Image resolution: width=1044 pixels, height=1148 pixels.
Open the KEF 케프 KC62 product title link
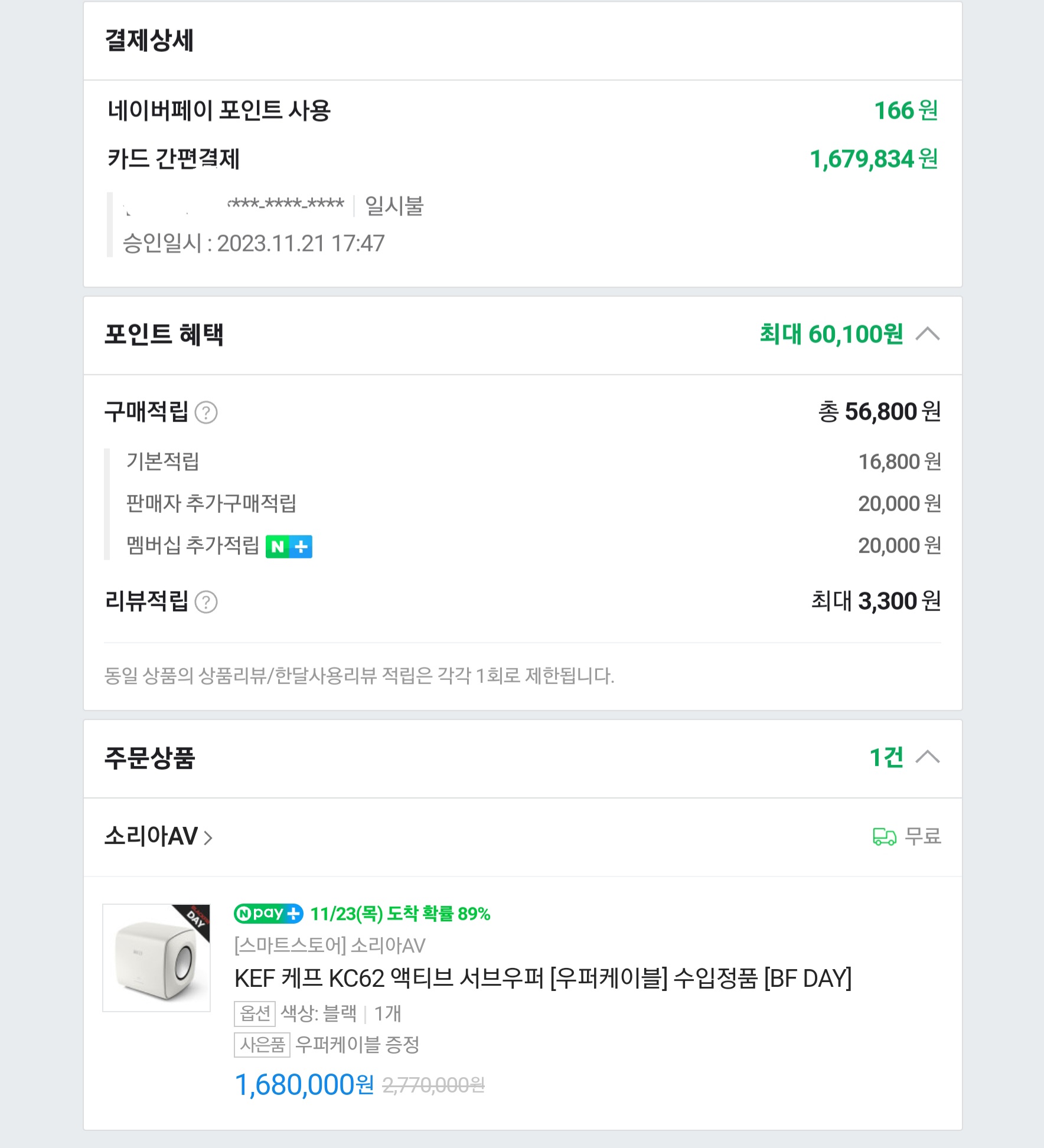click(x=542, y=979)
